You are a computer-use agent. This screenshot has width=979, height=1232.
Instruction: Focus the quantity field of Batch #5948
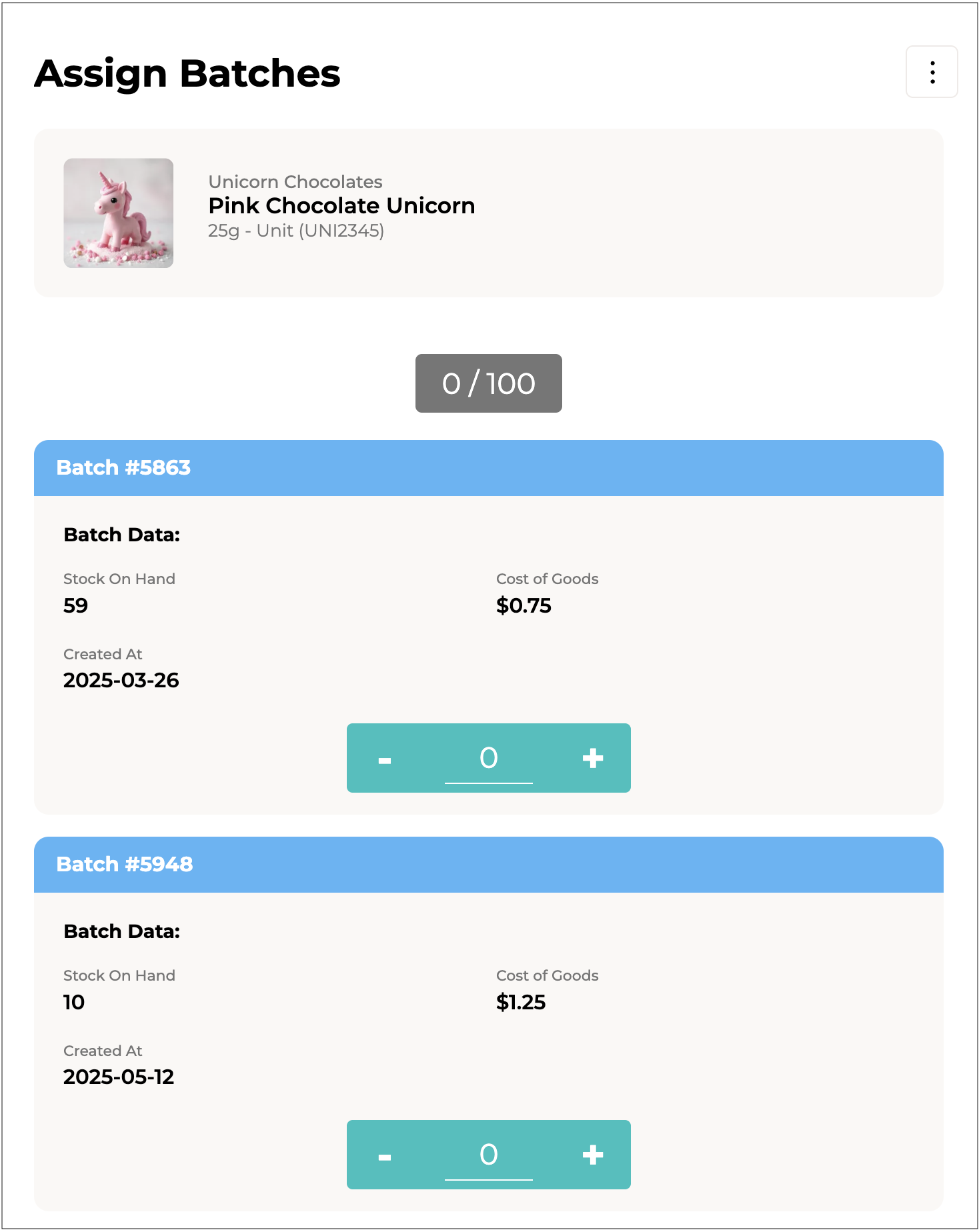point(489,1155)
